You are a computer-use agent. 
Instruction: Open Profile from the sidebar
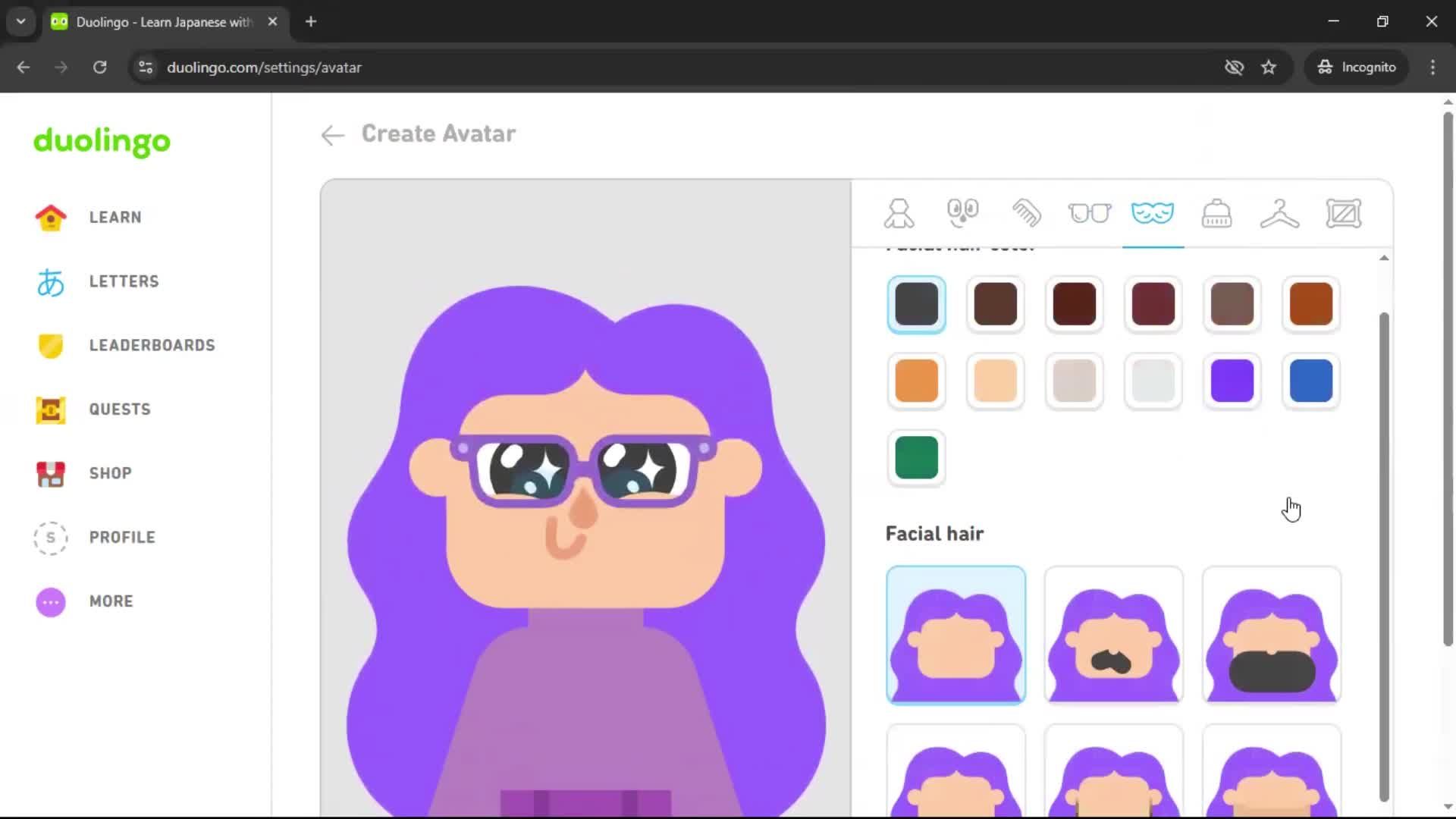(x=121, y=538)
